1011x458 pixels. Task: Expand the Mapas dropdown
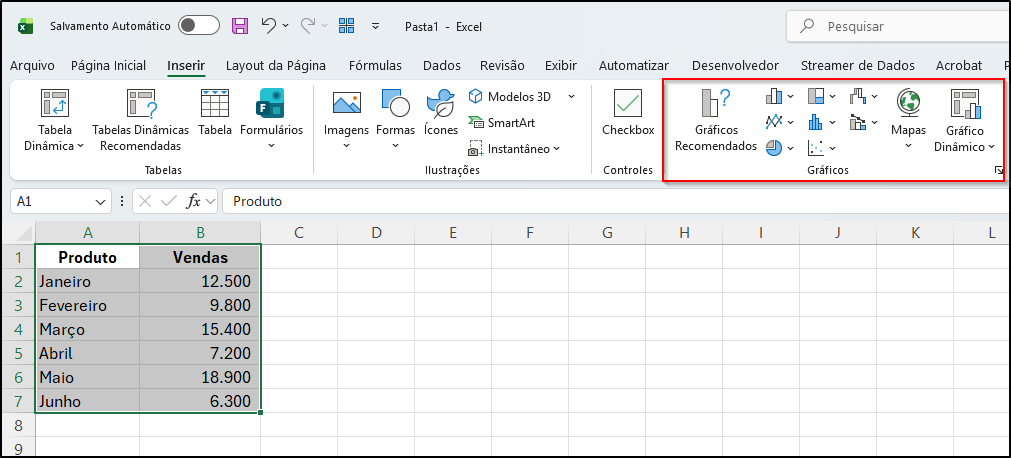[908, 146]
